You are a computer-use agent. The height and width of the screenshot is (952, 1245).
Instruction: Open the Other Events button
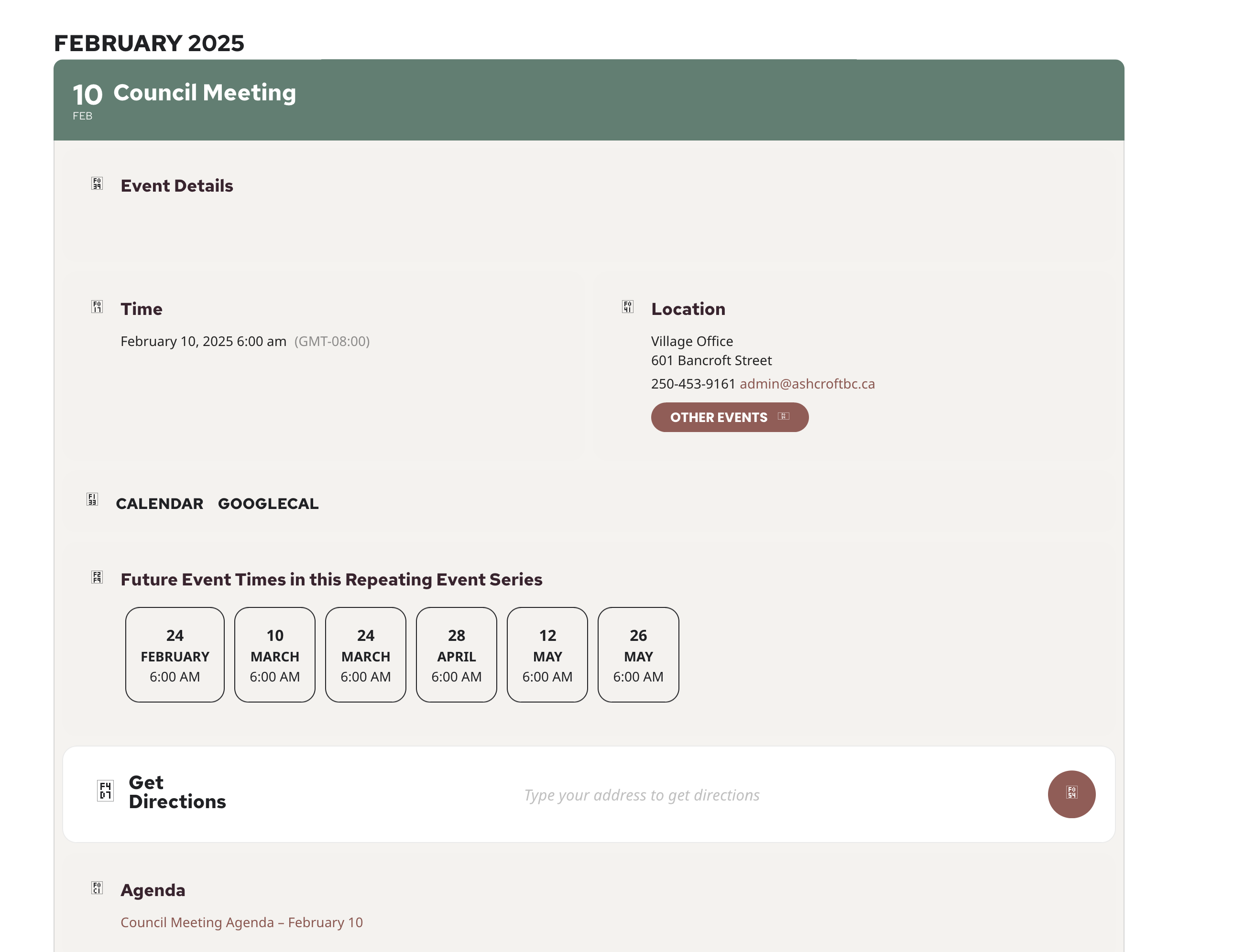[x=730, y=417]
